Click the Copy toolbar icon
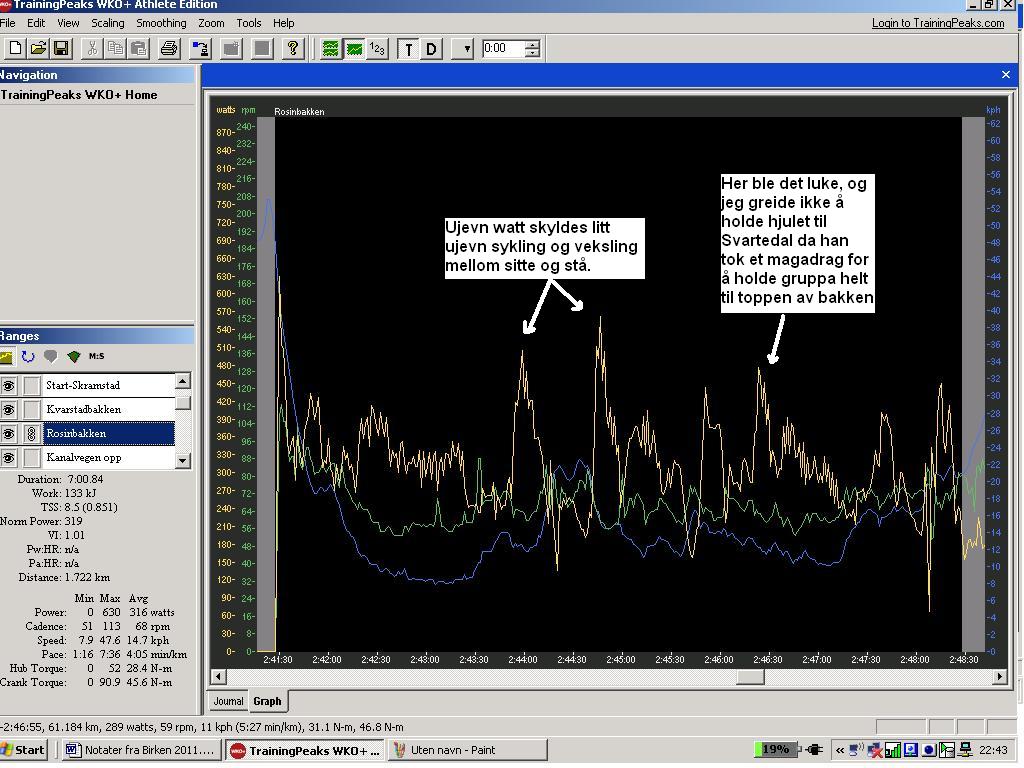This screenshot has width=1024, height=768. (x=115, y=48)
